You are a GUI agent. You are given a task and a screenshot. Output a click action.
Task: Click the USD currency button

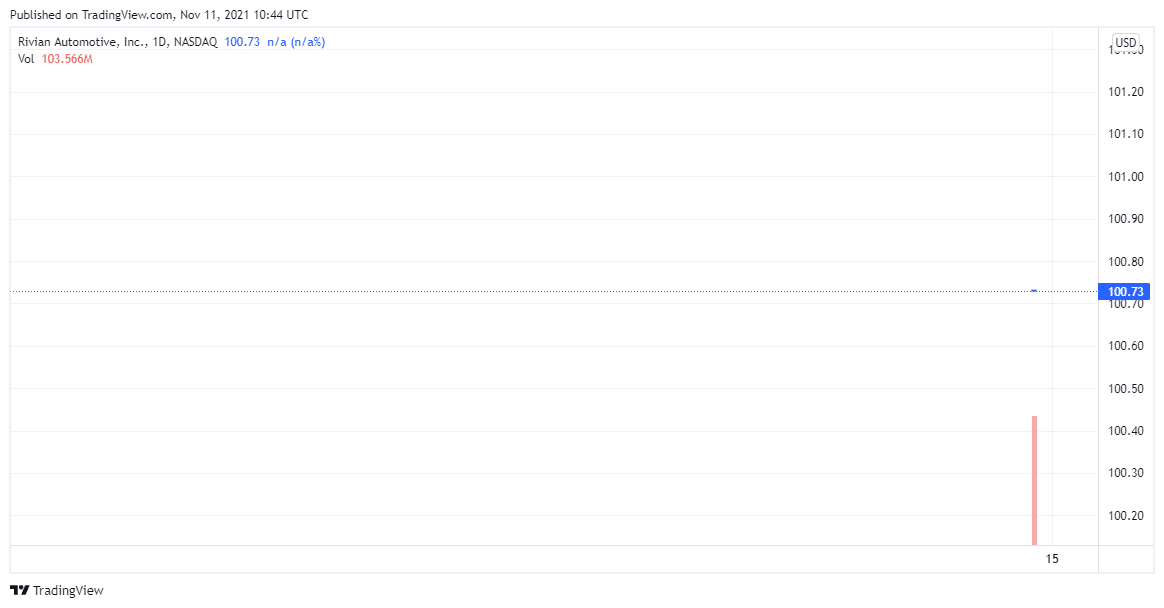[1125, 42]
